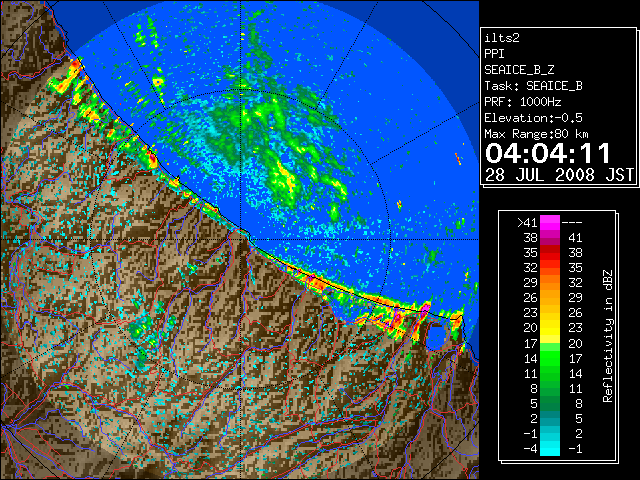Pick the dark green 5–8 dBZ legend swatch
The width and height of the screenshot is (640, 480).
pos(550,403)
